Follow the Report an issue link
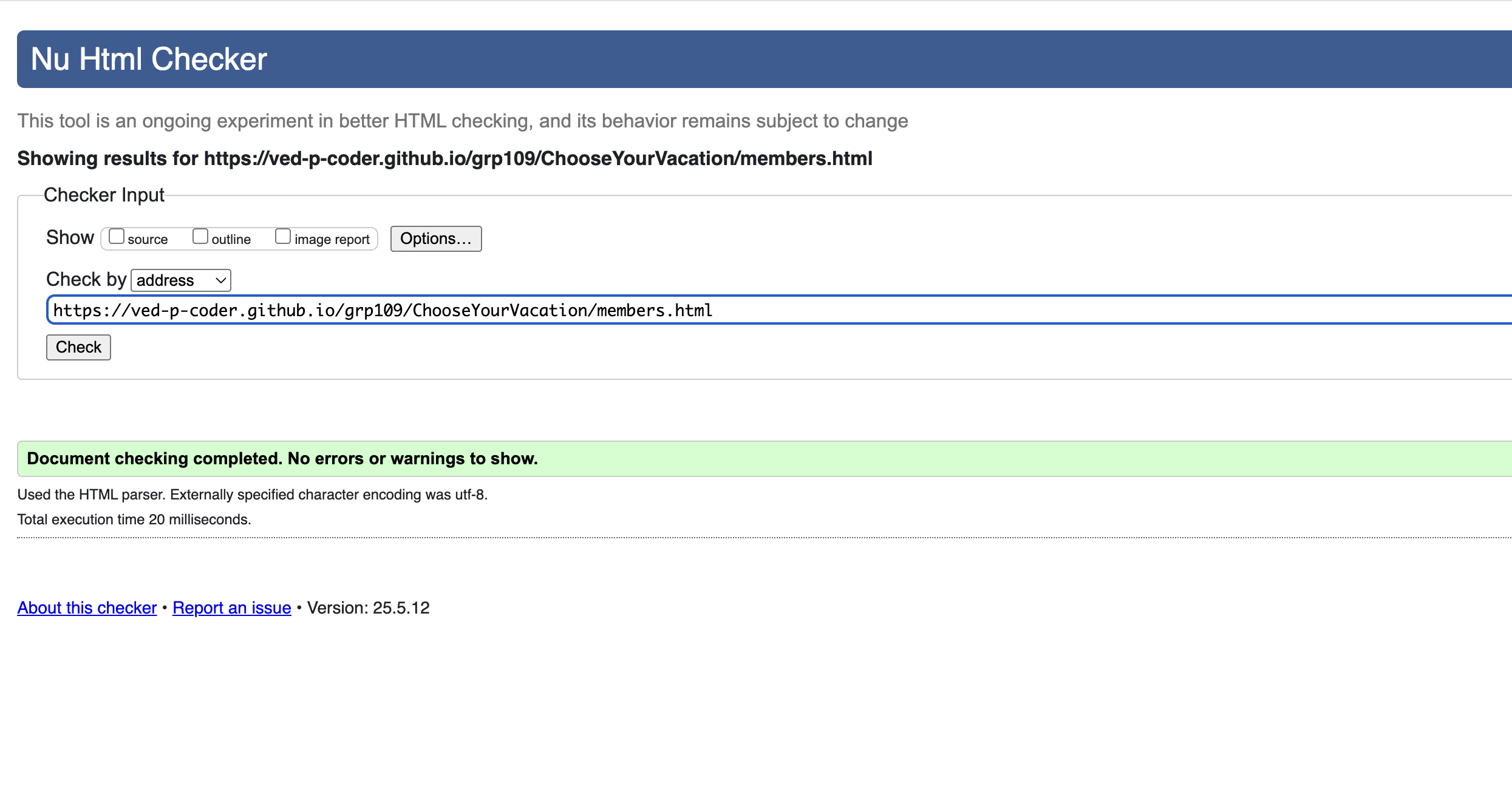 (x=232, y=607)
